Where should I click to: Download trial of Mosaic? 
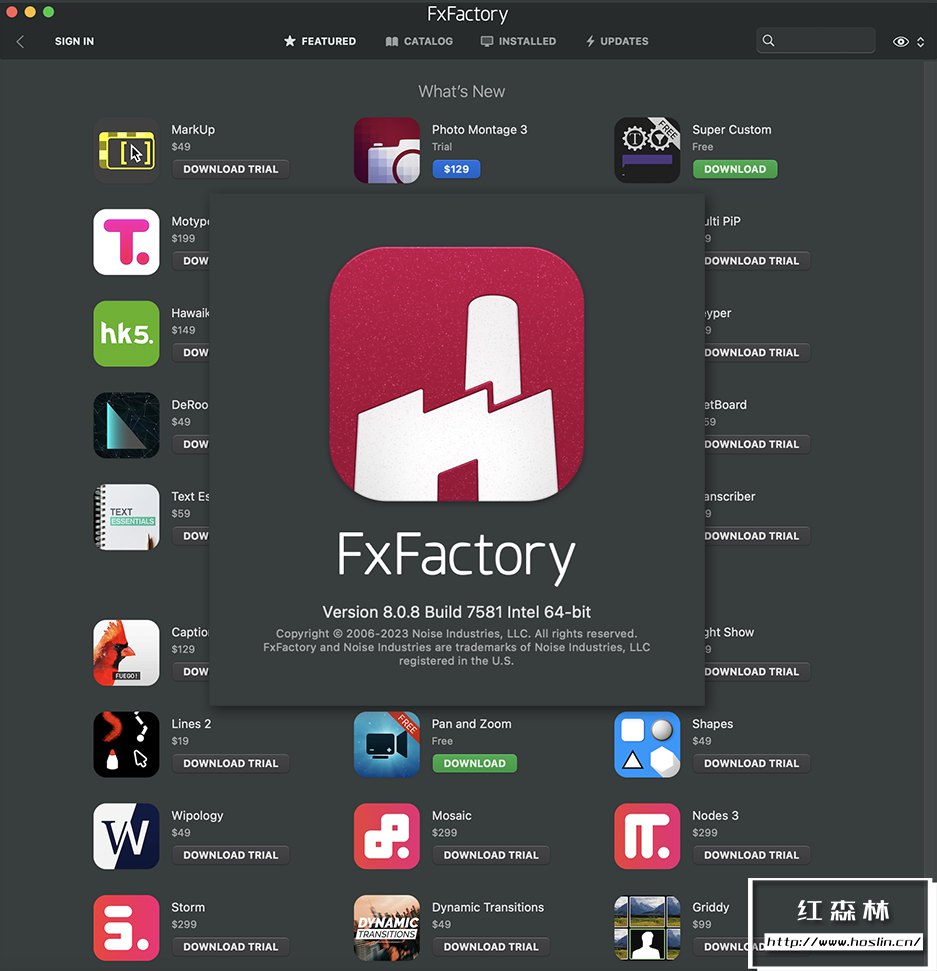[490, 855]
